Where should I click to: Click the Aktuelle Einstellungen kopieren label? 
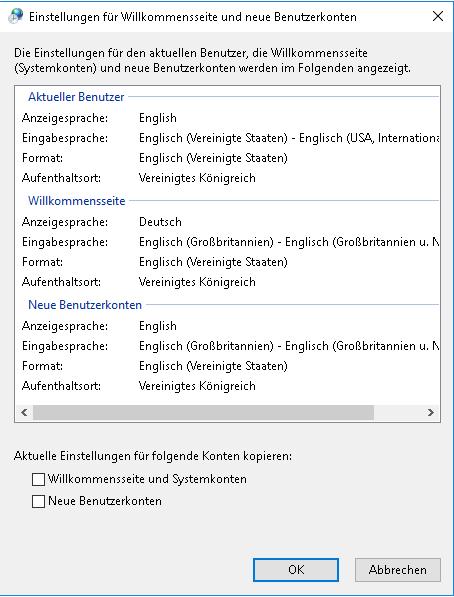(153, 456)
